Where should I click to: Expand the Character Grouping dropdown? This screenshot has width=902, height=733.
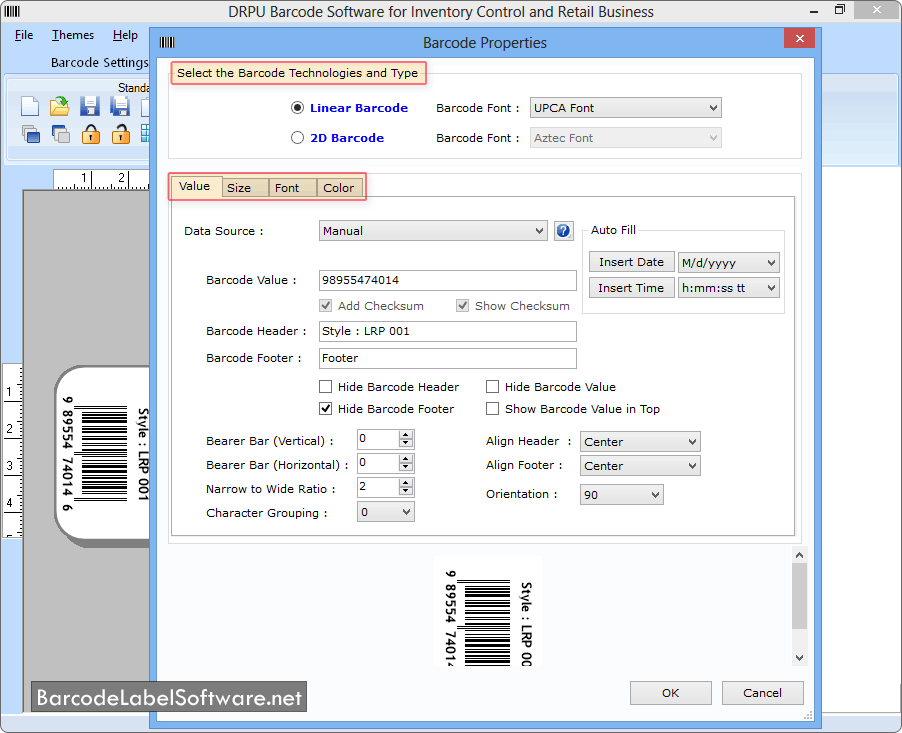pyautogui.click(x=385, y=511)
